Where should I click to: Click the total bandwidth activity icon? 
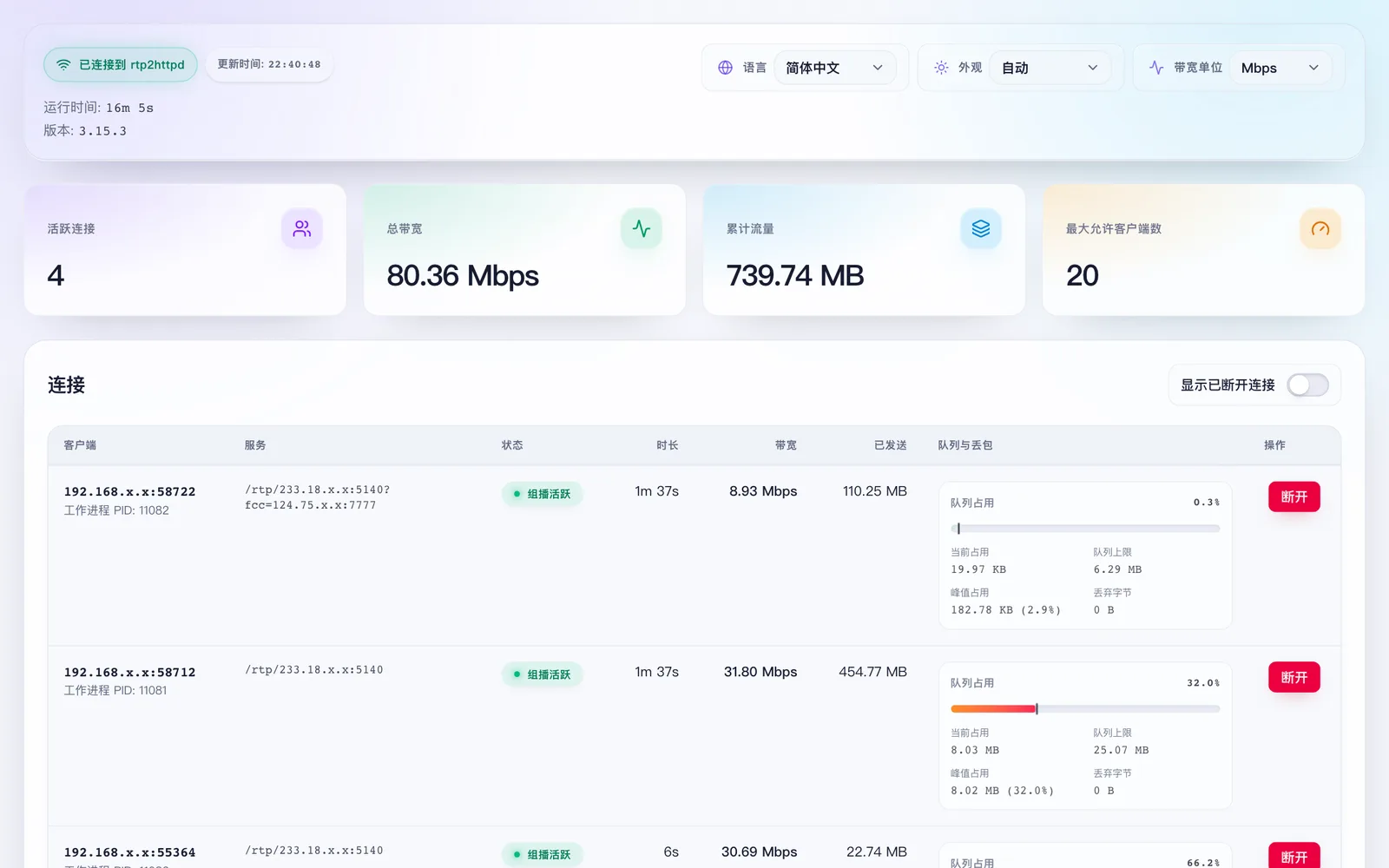pyautogui.click(x=642, y=228)
